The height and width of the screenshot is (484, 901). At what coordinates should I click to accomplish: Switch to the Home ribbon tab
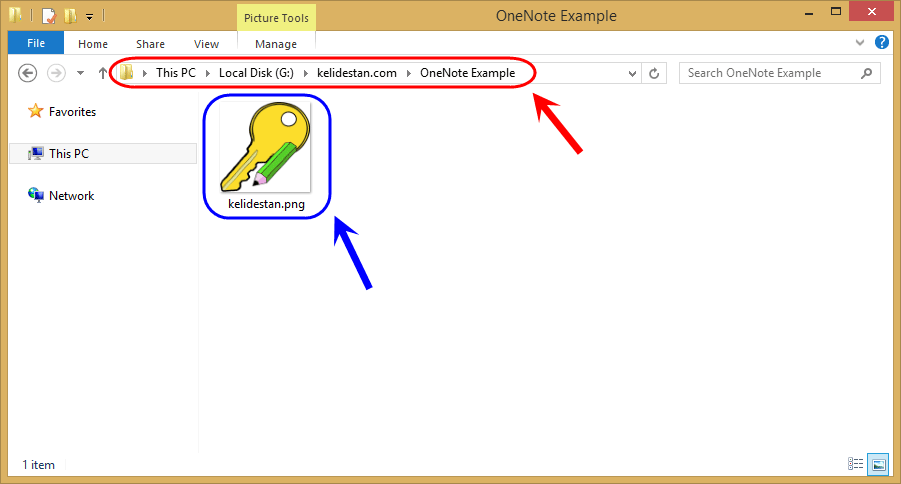(x=93, y=44)
